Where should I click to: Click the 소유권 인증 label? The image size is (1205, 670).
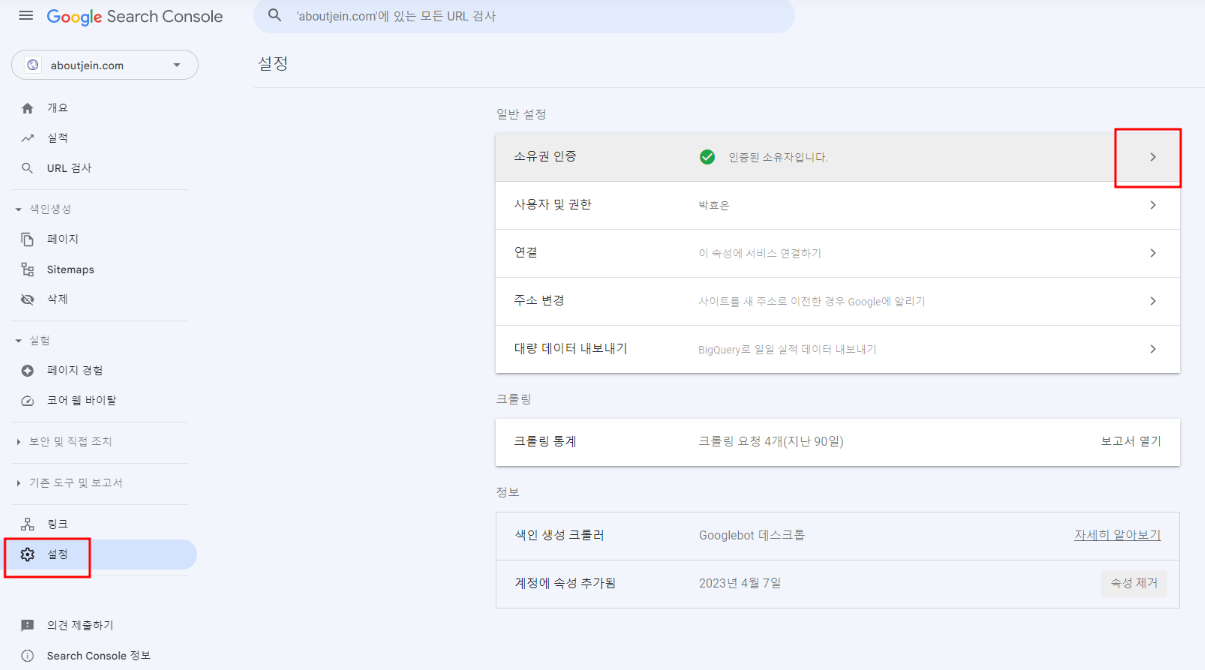545,157
